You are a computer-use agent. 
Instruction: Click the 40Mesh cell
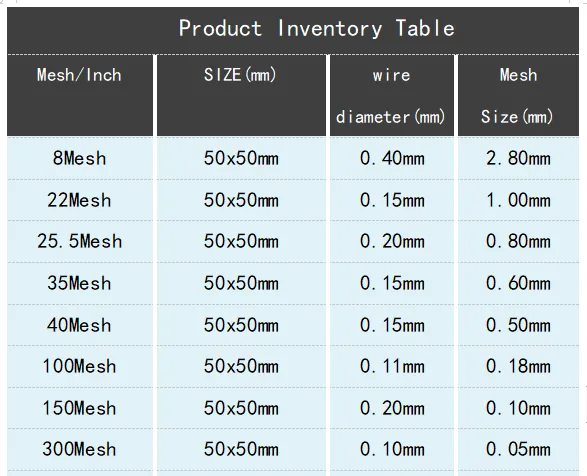tap(79, 325)
